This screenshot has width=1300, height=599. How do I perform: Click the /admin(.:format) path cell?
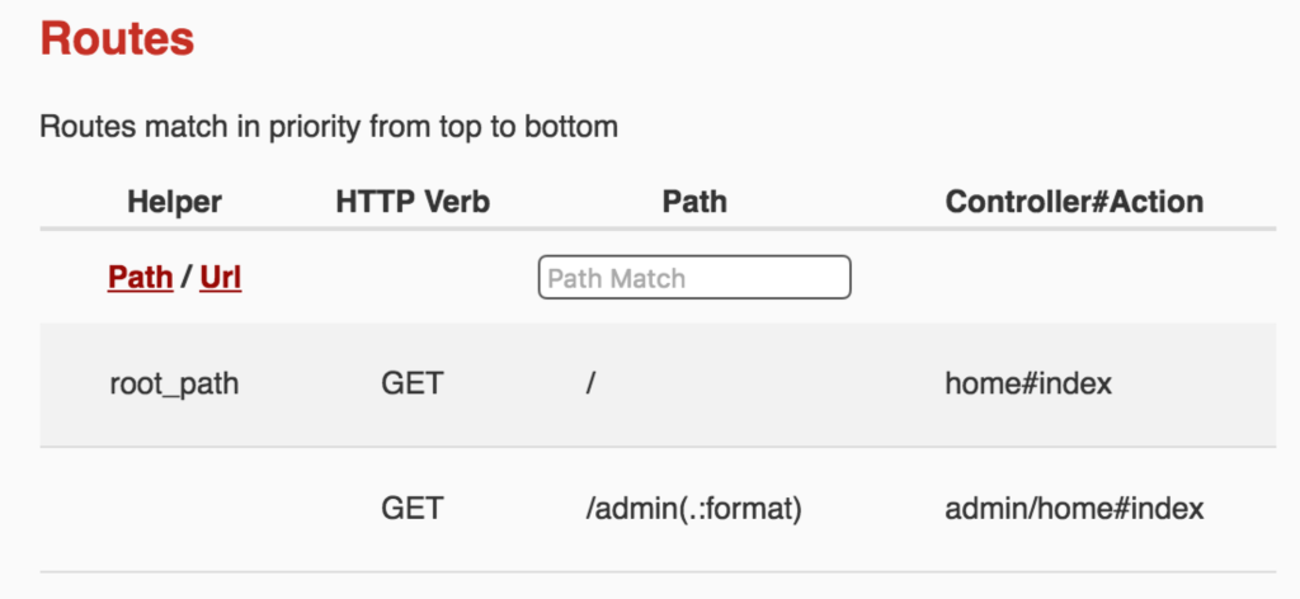point(694,509)
